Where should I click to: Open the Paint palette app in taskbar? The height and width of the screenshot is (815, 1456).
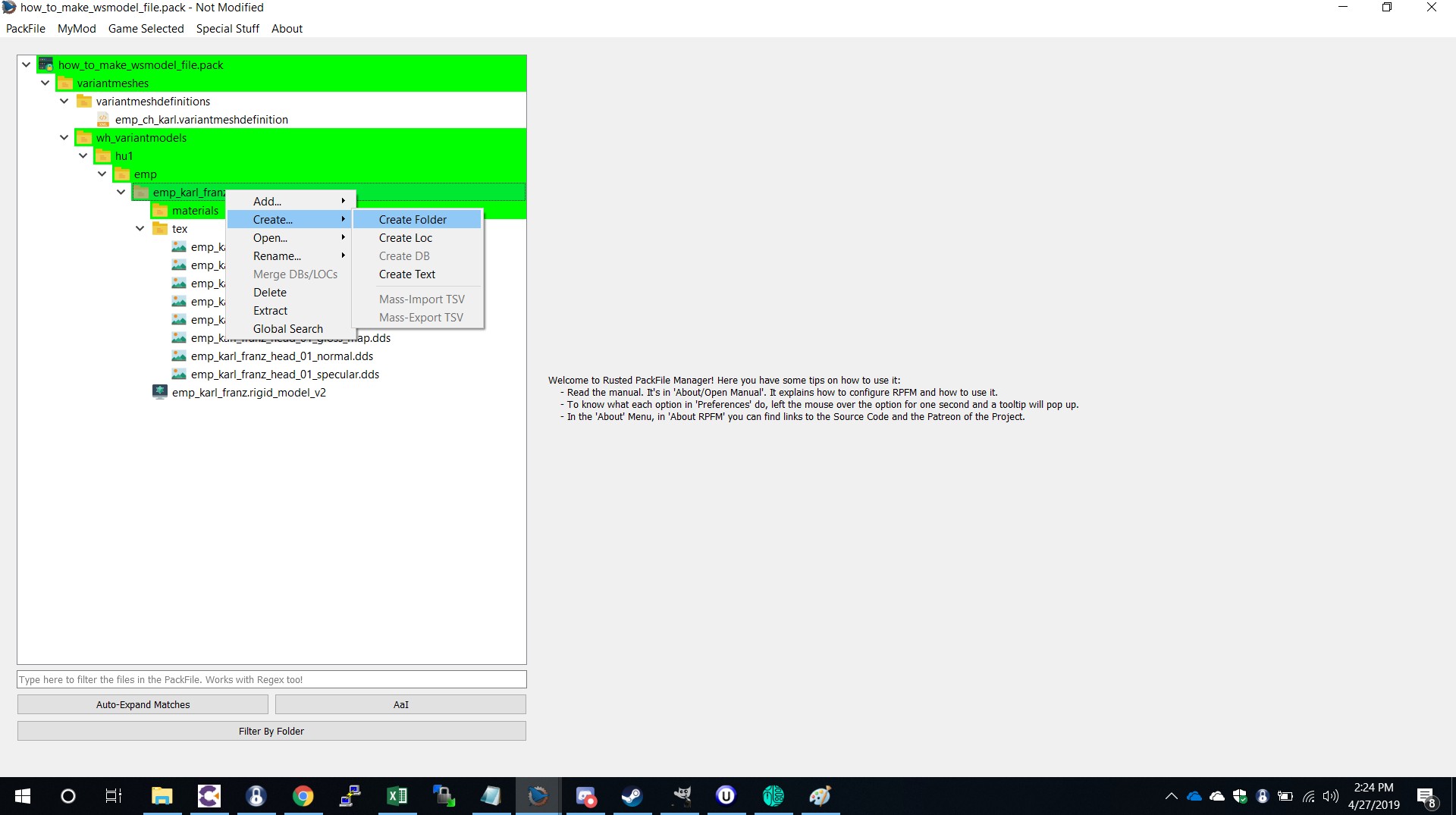coord(820,796)
